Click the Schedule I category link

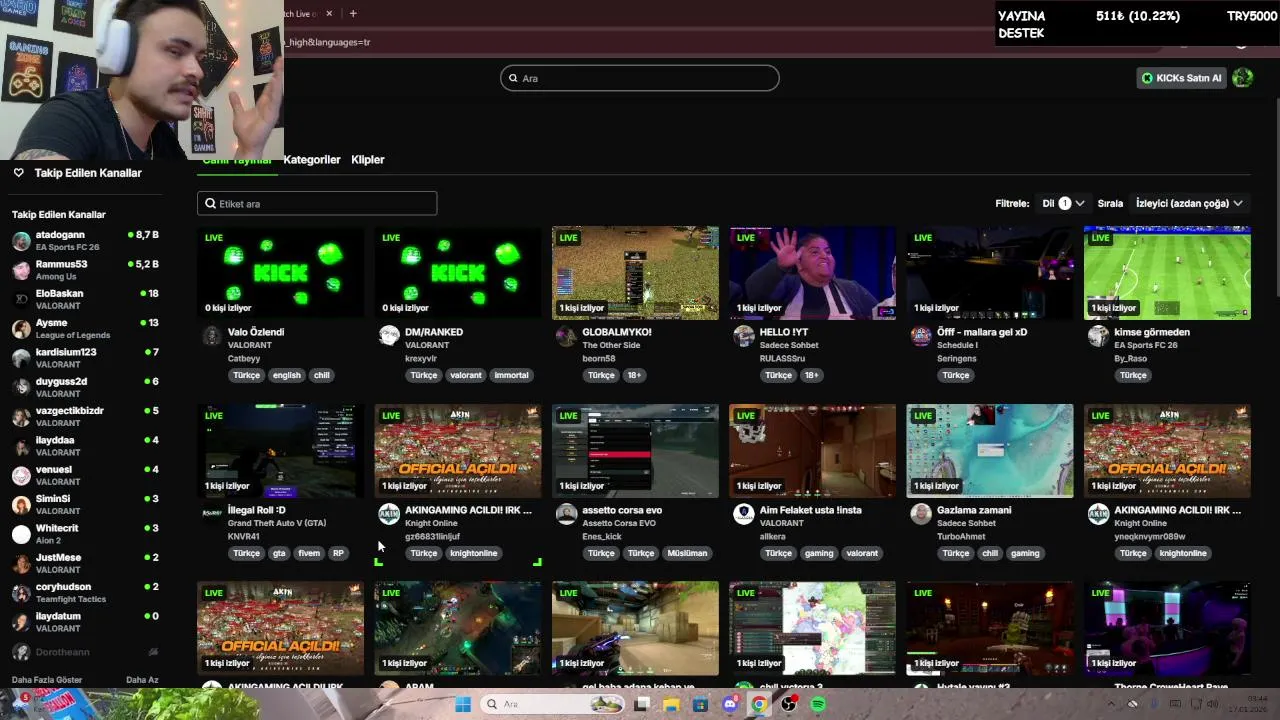(x=957, y=345)
